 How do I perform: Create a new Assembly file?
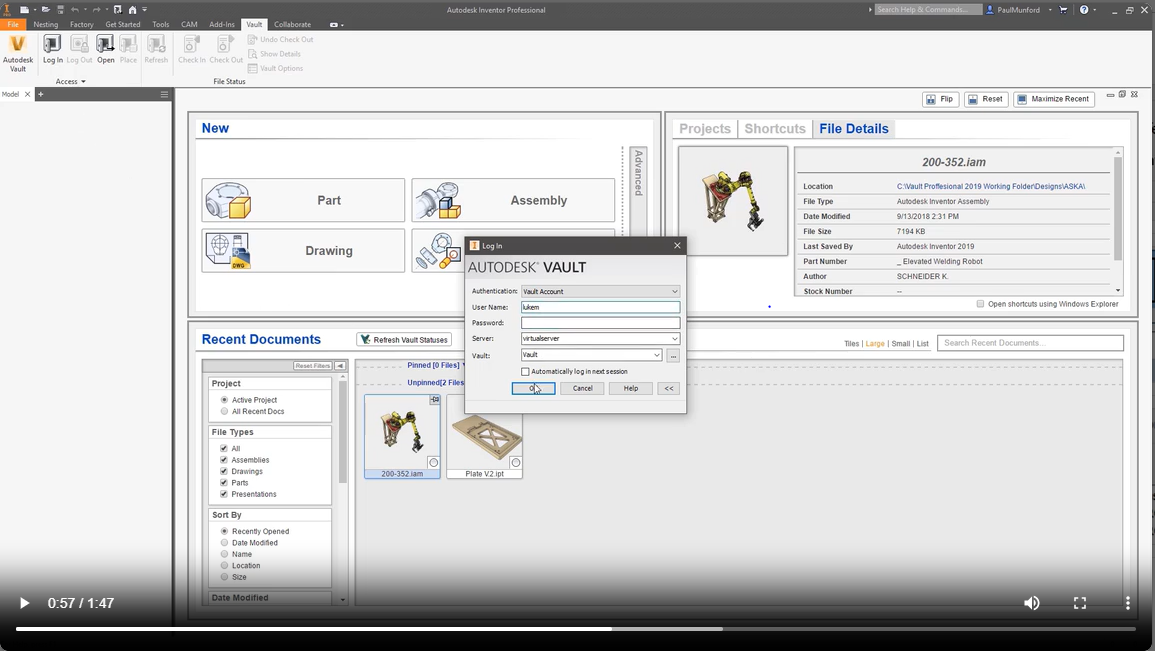click(x=513, y=200)
